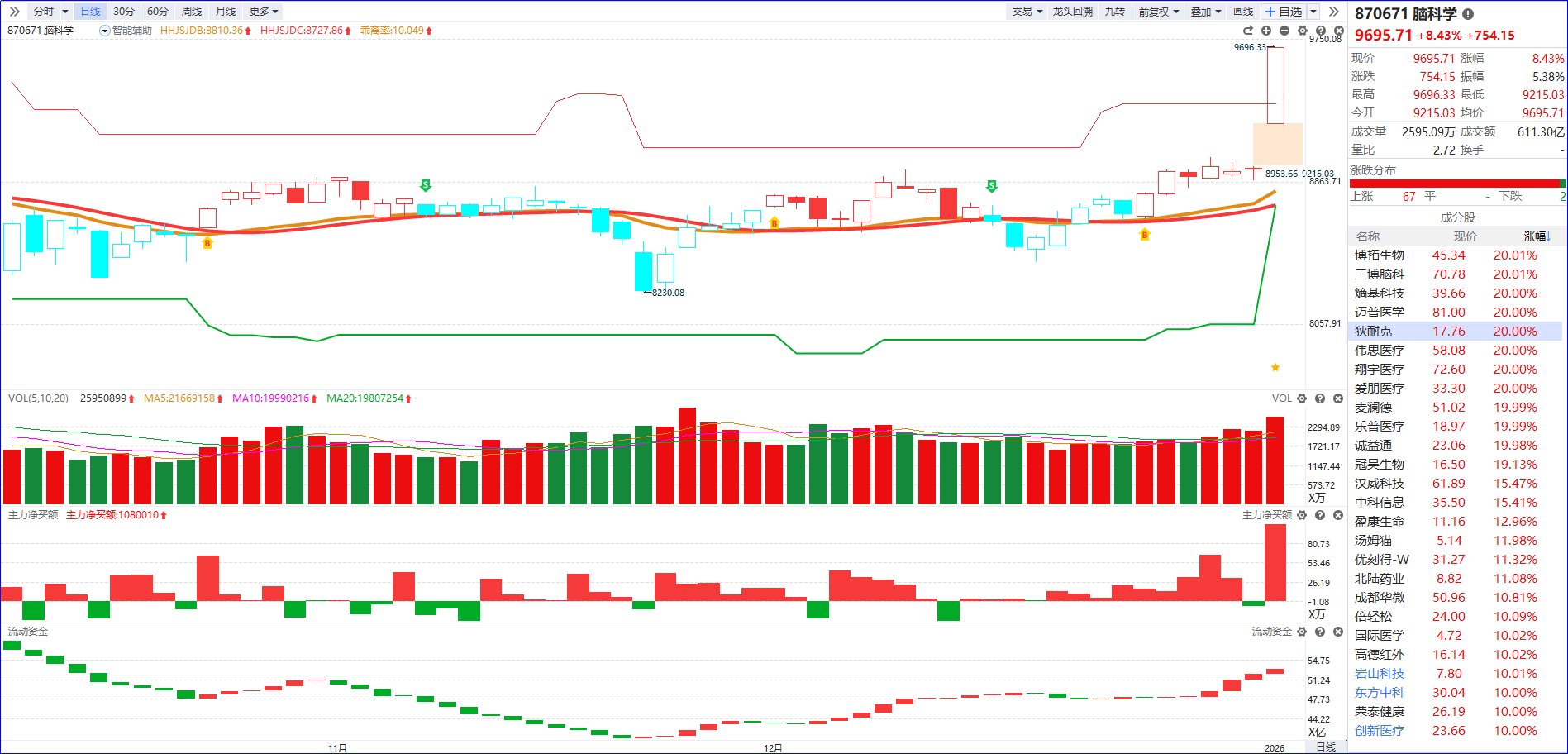Zoom in main K-line chart plus icon
Viewport: 1568px width, 754px height.
tap(1266, 31)
